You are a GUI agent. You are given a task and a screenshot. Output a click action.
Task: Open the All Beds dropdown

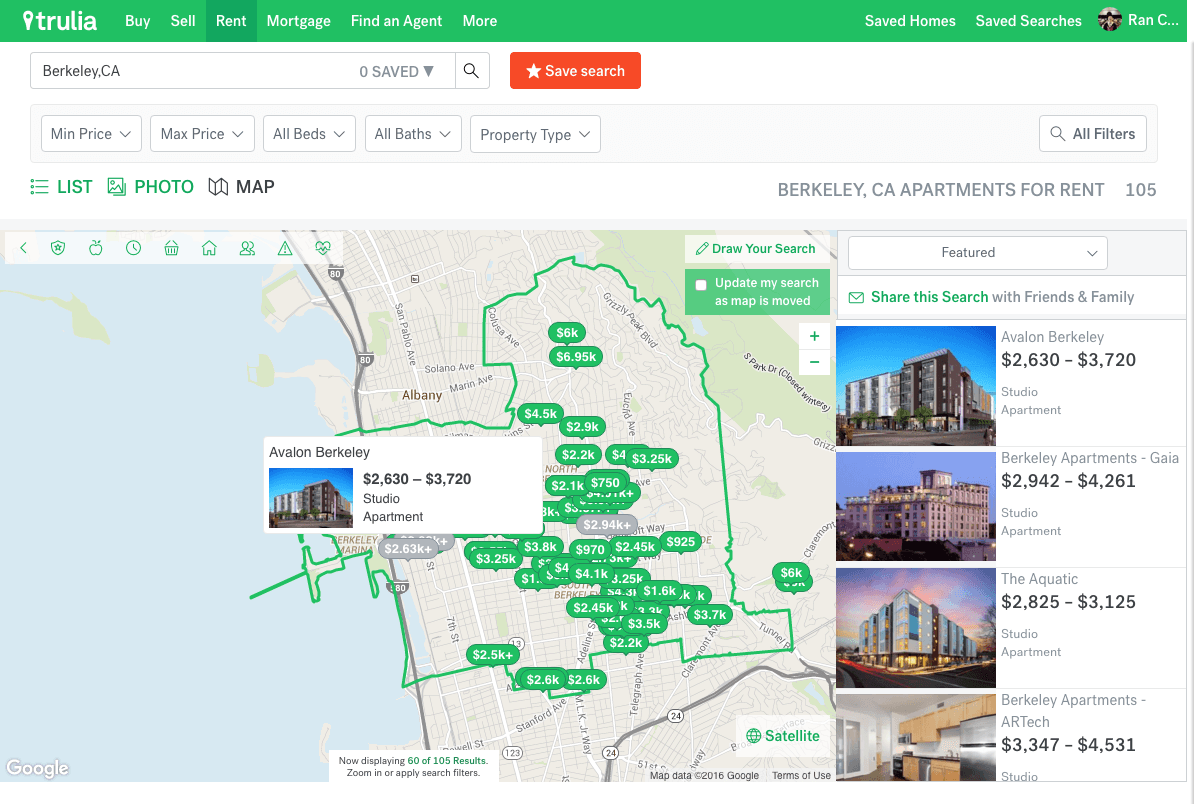(308, 134)
